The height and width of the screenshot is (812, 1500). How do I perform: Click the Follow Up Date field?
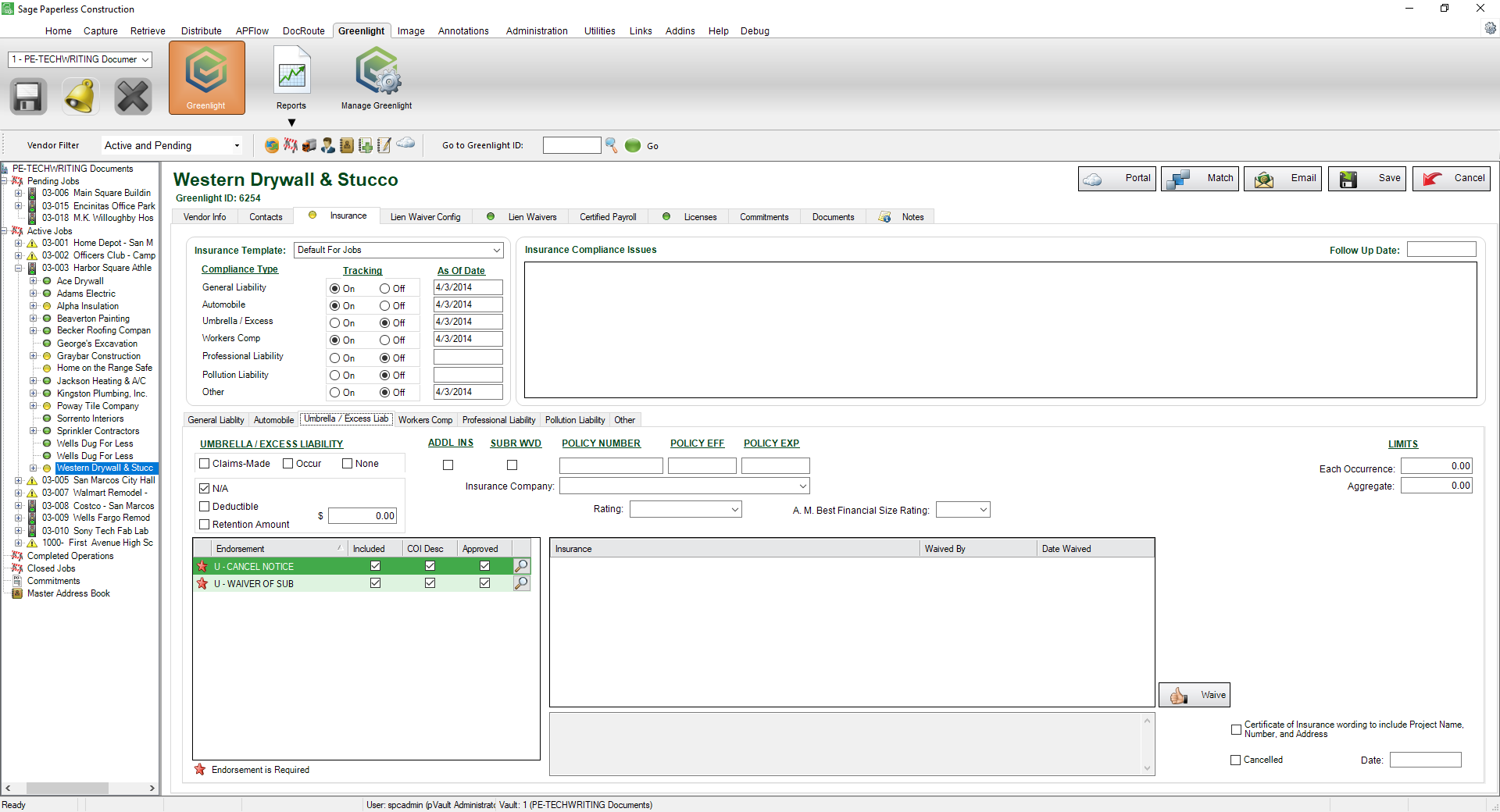[x=1441, y=250]
